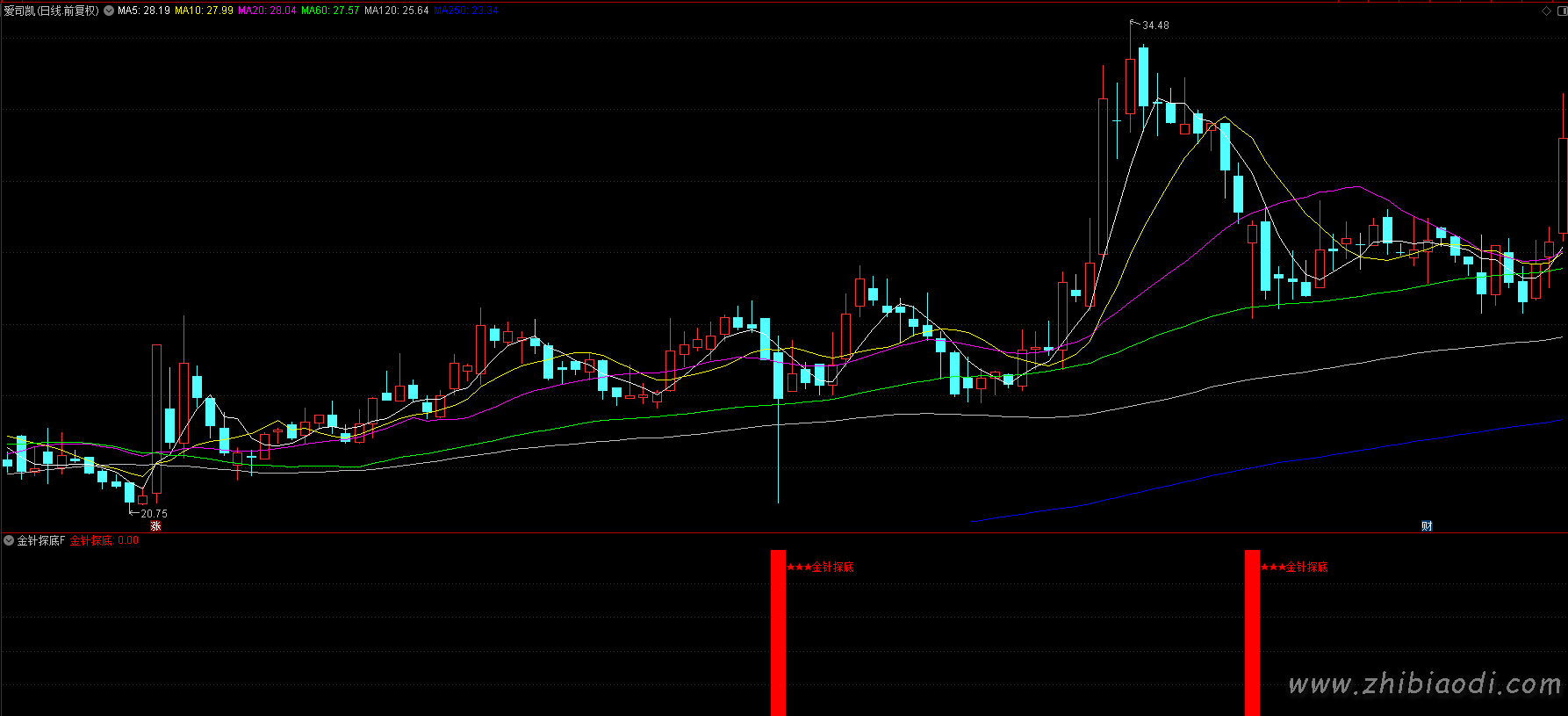
Task: Click the 34.48 high price label
Action: 1155,25
